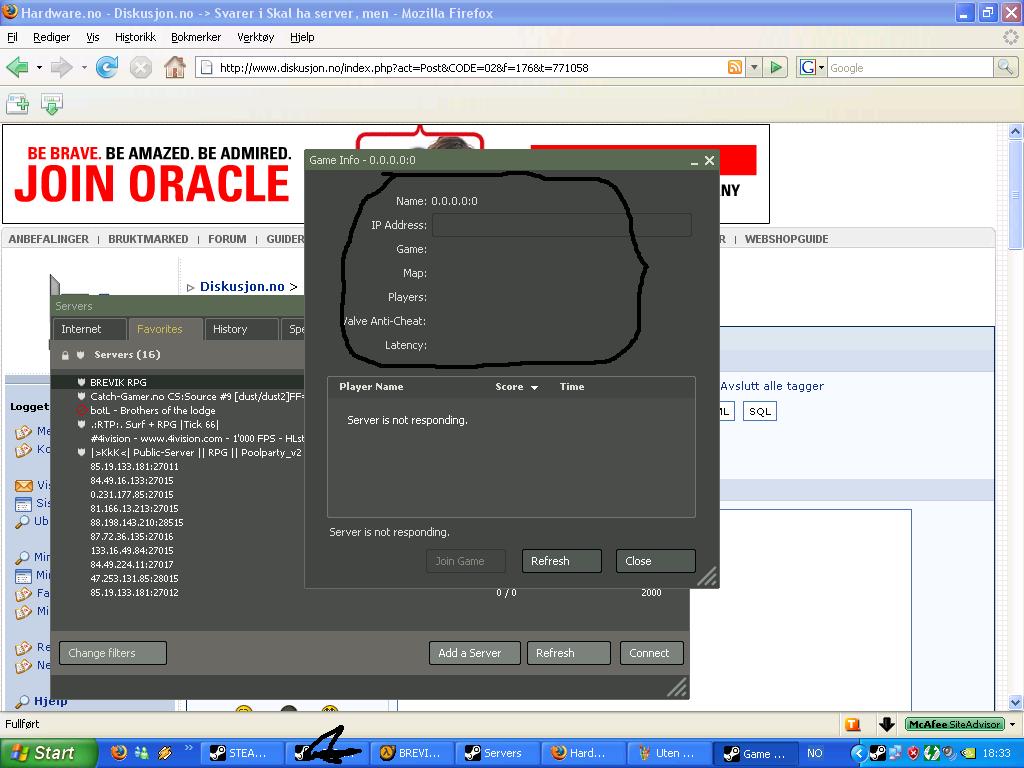Click the green plus bookmarks toolbar icon
This screenshot has width=1024, height=768.
[x=18, y=104]
